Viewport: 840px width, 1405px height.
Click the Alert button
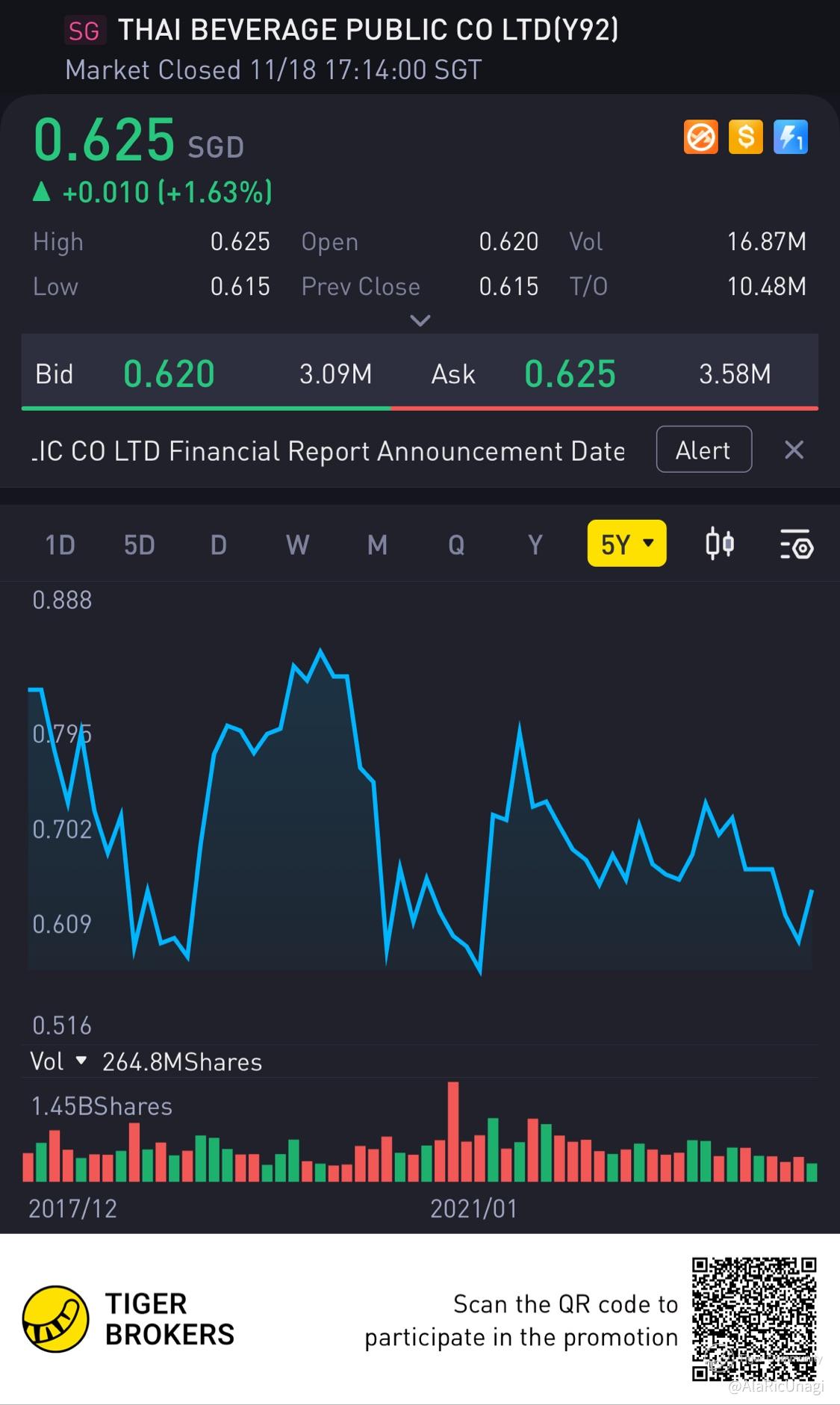point(703,450)
